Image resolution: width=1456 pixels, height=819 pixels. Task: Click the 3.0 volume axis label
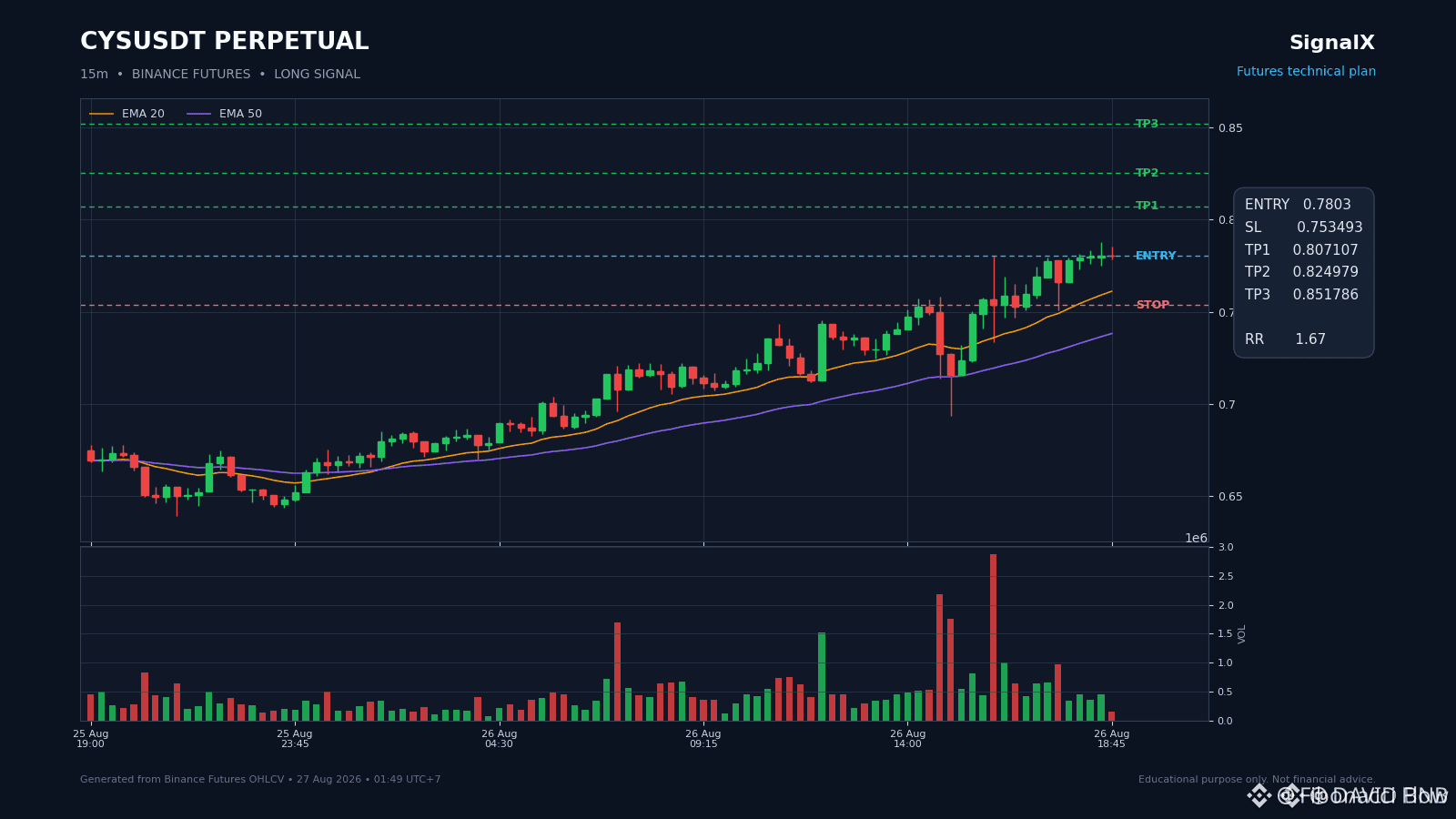point(1226,548)
